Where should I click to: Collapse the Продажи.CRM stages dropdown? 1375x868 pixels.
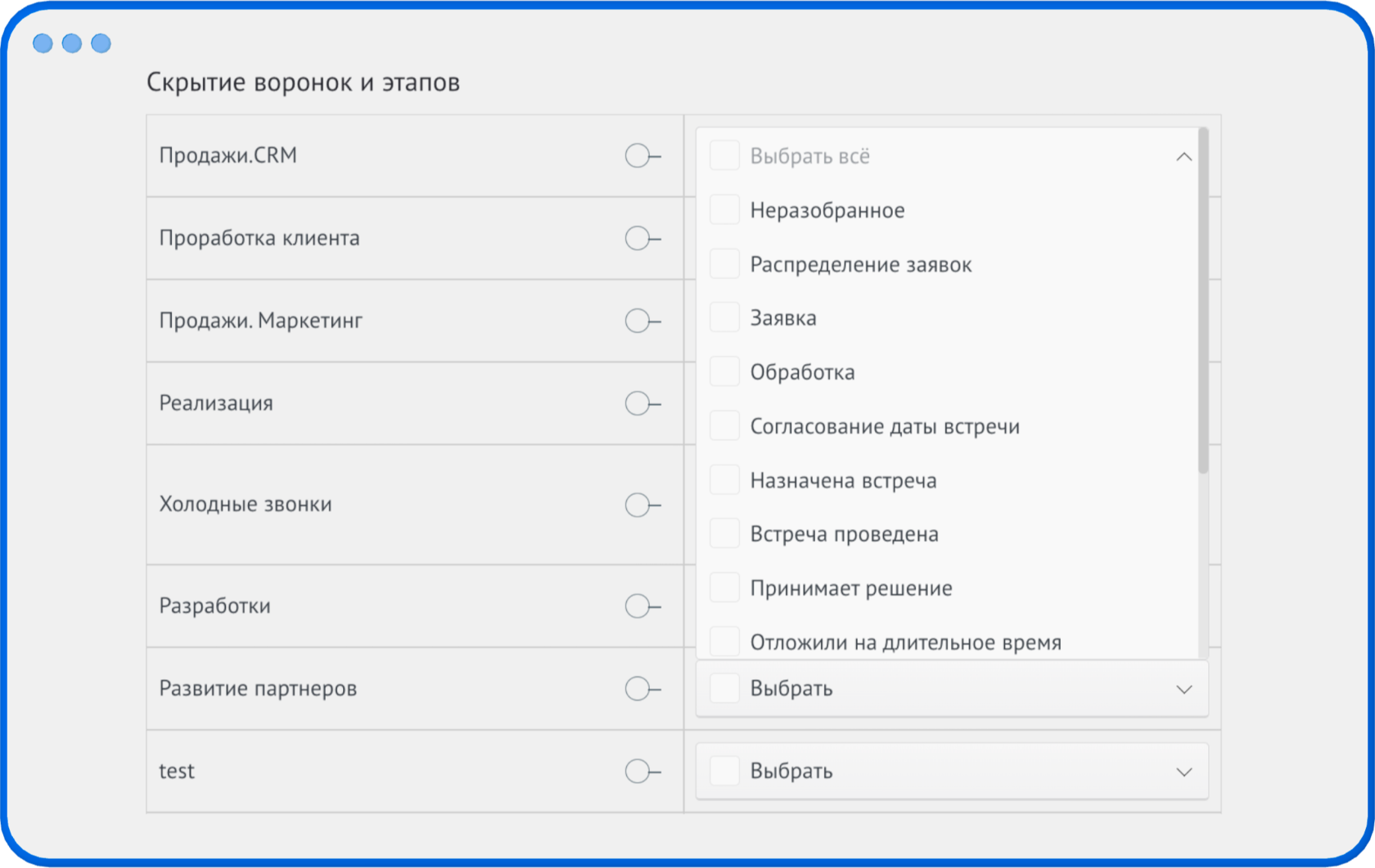point(1183,155)
